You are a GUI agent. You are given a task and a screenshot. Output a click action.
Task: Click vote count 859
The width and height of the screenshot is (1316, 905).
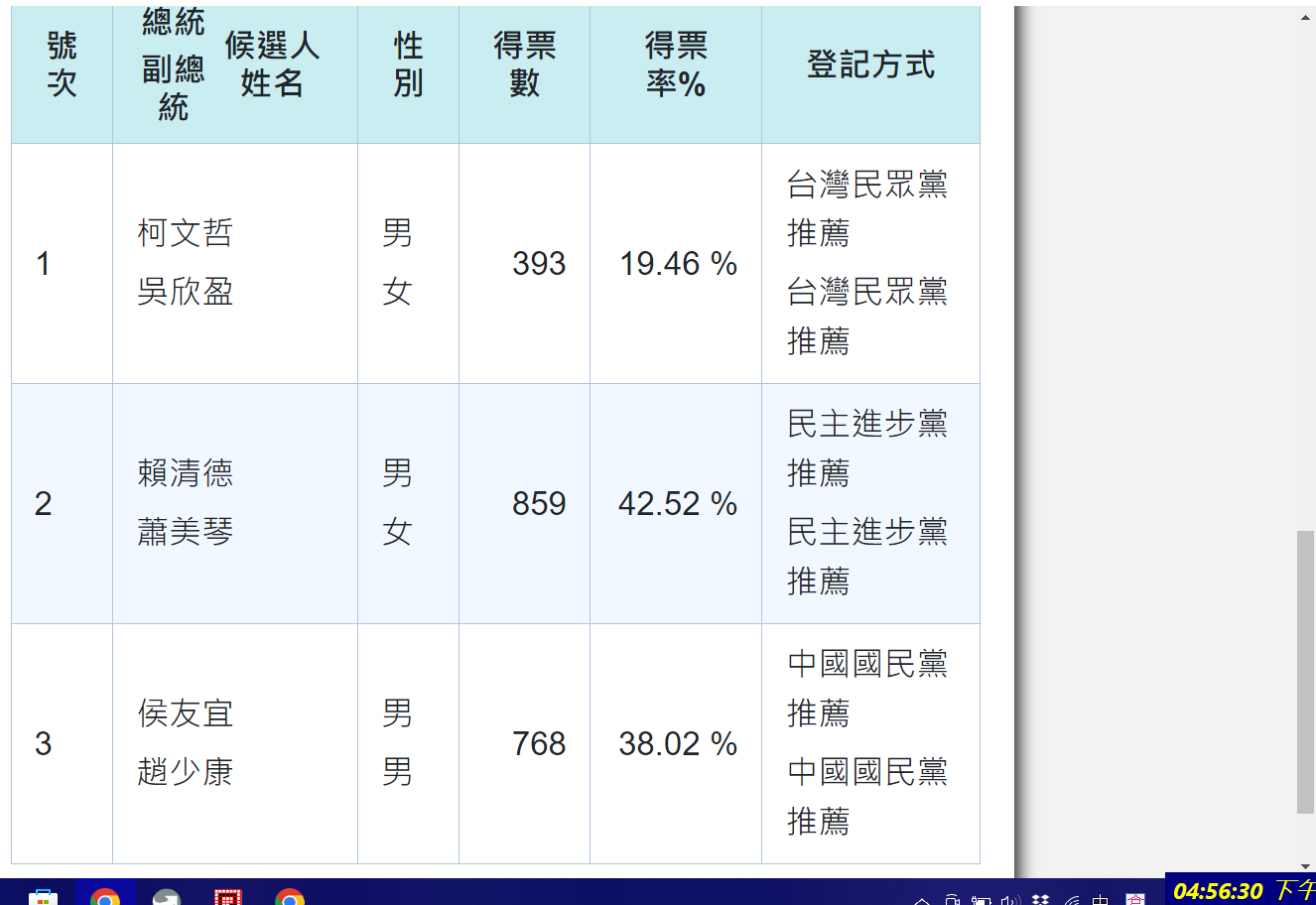coord(539,504)
